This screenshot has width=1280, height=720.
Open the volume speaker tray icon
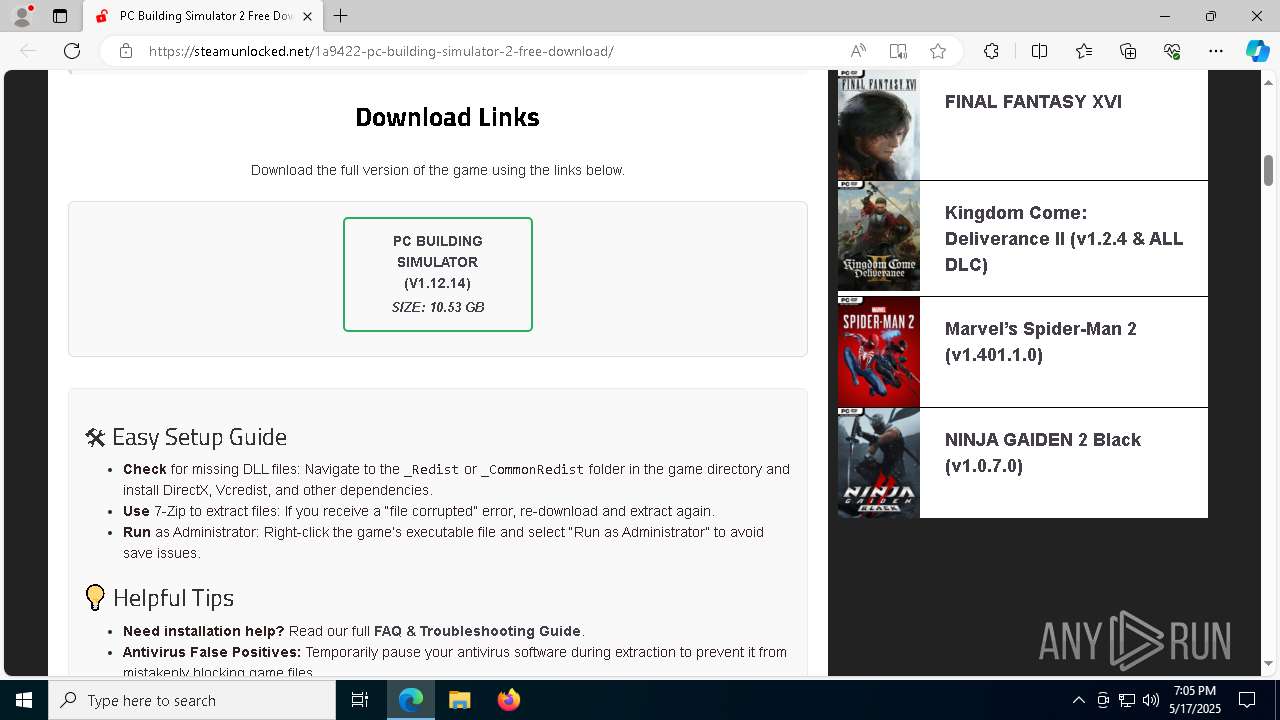tap(1150, 700)
